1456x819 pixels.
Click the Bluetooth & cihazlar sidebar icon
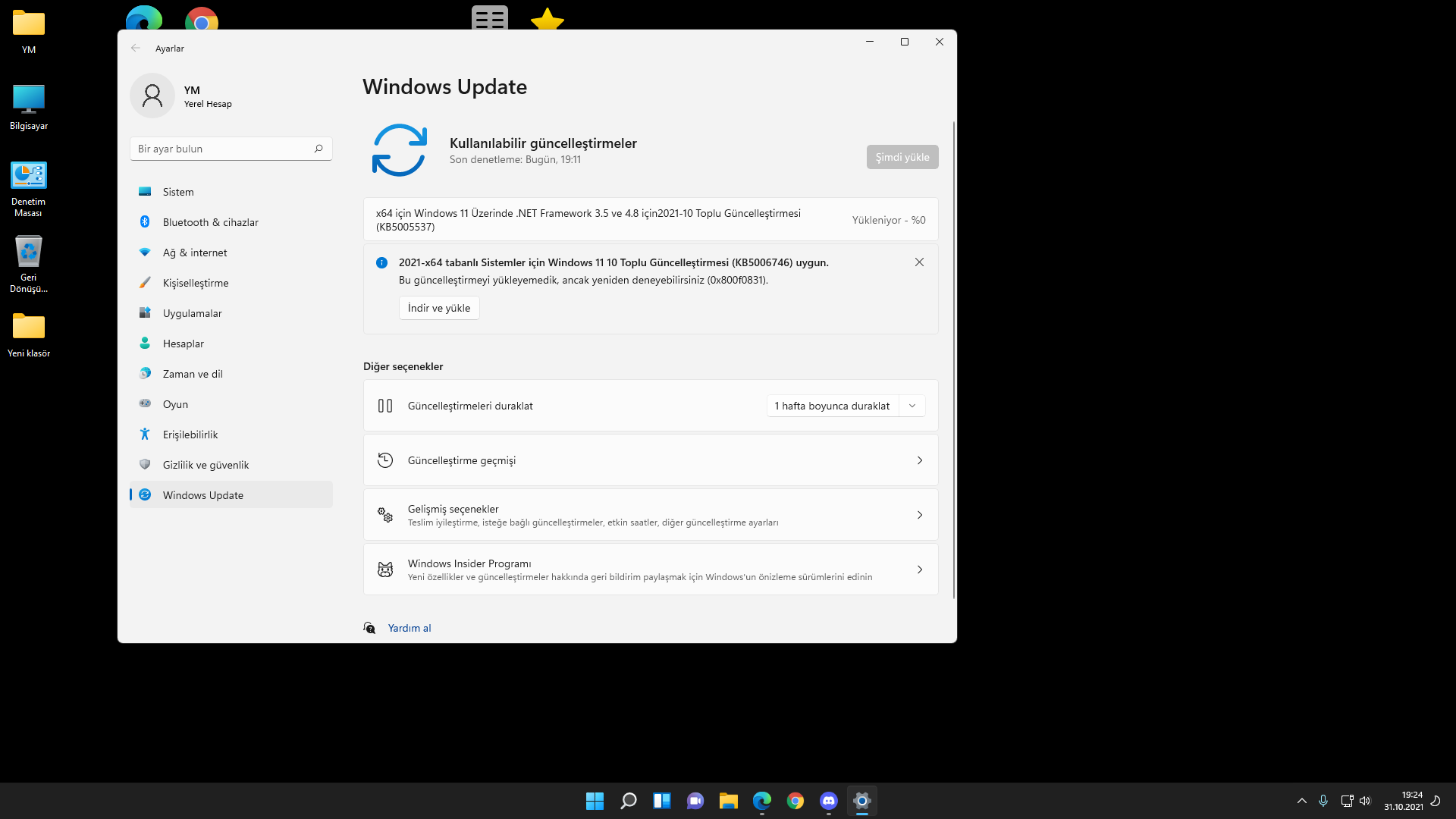pos(145,222)
